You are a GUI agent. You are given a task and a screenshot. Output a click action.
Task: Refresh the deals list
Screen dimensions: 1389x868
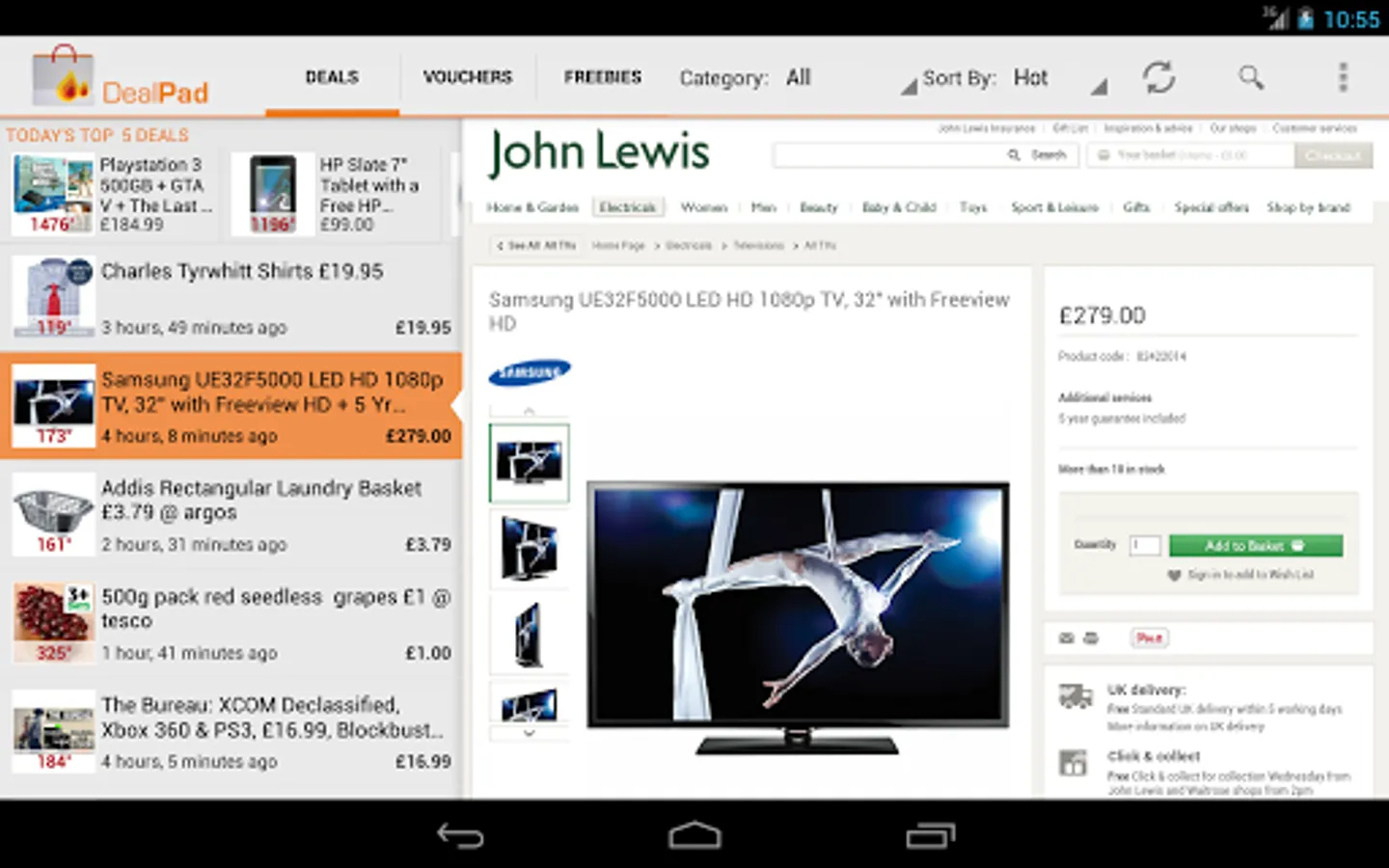(x=1158, y=77)
